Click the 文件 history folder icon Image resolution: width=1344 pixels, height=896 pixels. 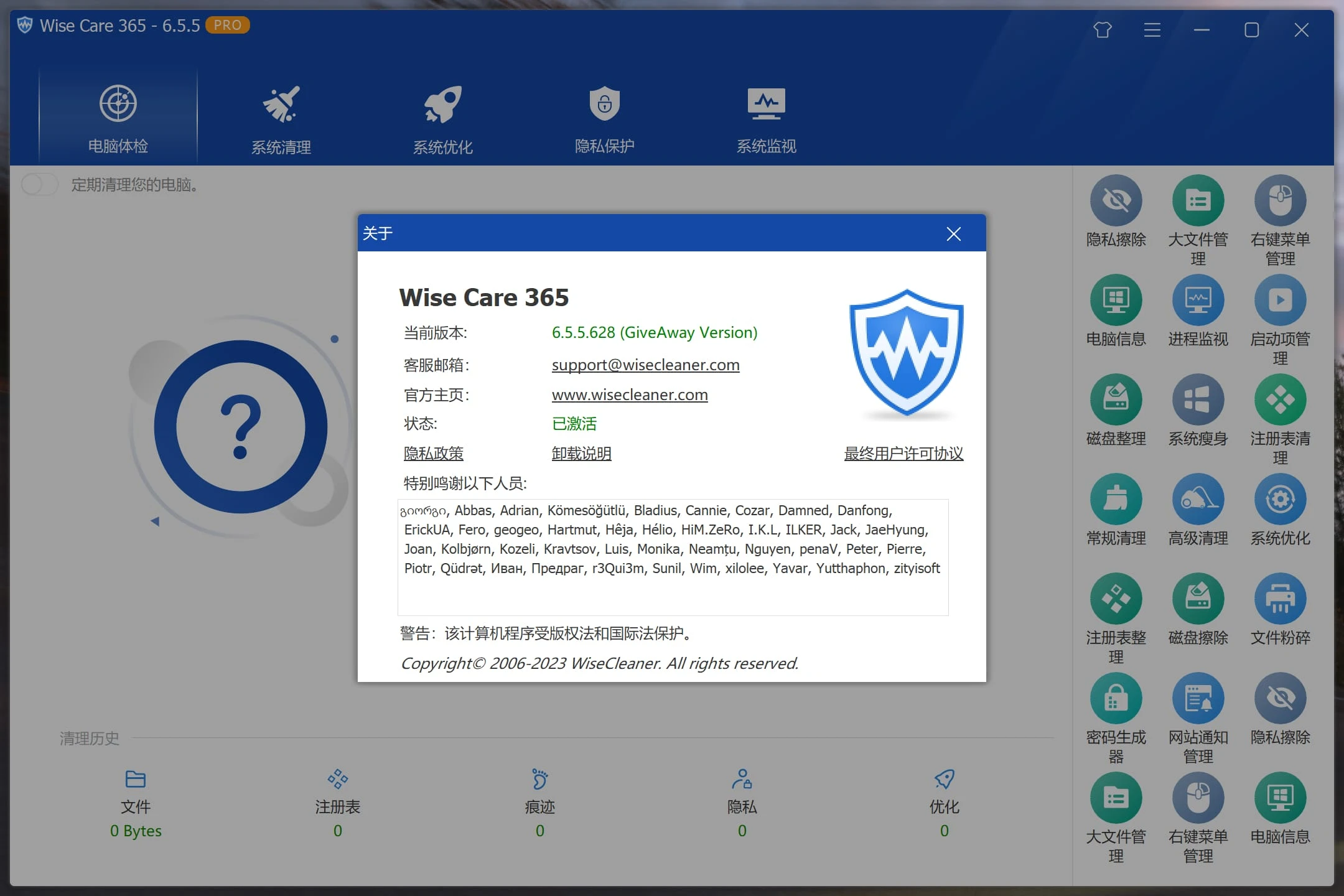[135, 779]
